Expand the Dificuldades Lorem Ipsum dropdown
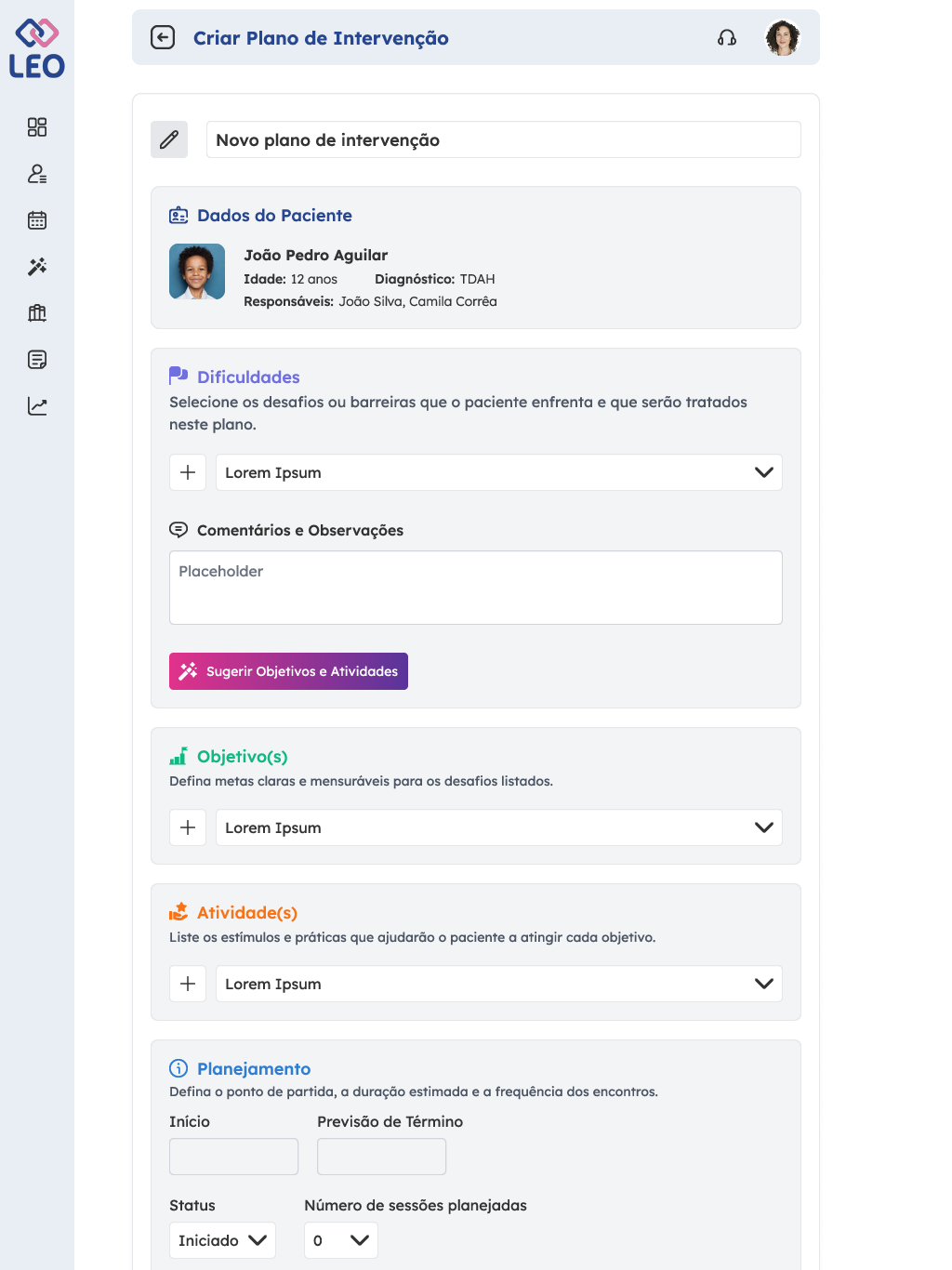This screenshot has width=952, height=1270. point(498,472)
